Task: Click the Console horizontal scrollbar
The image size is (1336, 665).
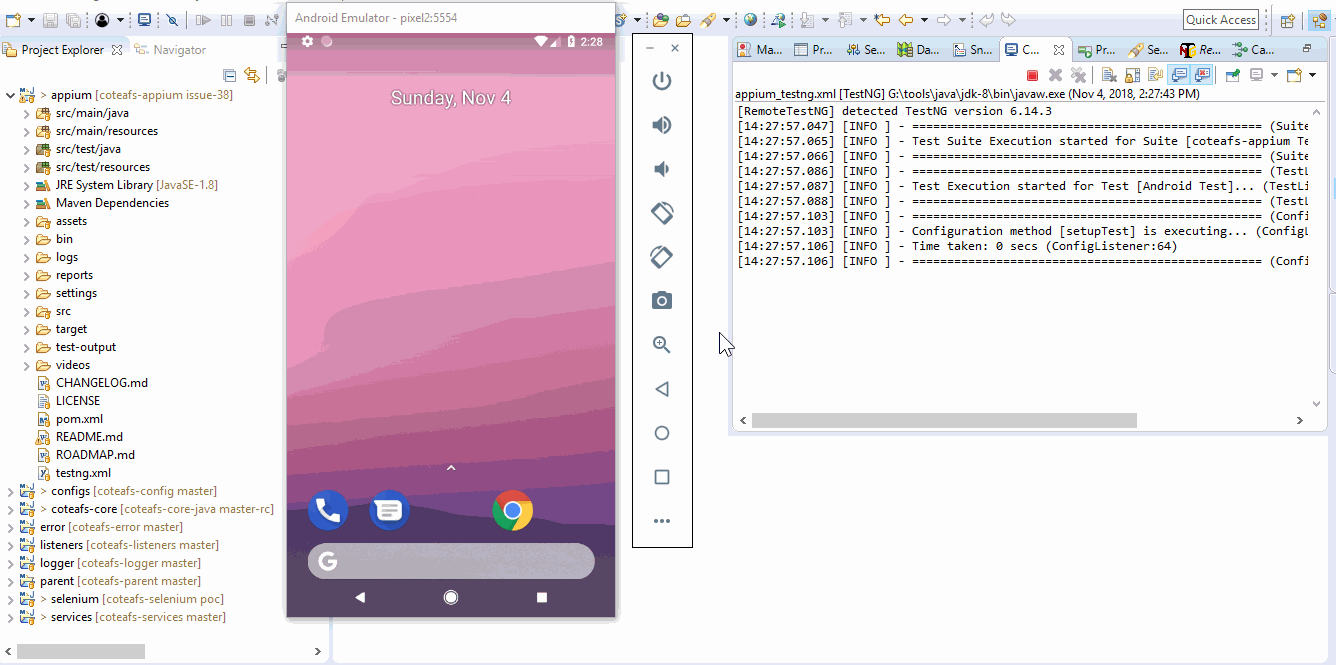Action: pos(944,421)
